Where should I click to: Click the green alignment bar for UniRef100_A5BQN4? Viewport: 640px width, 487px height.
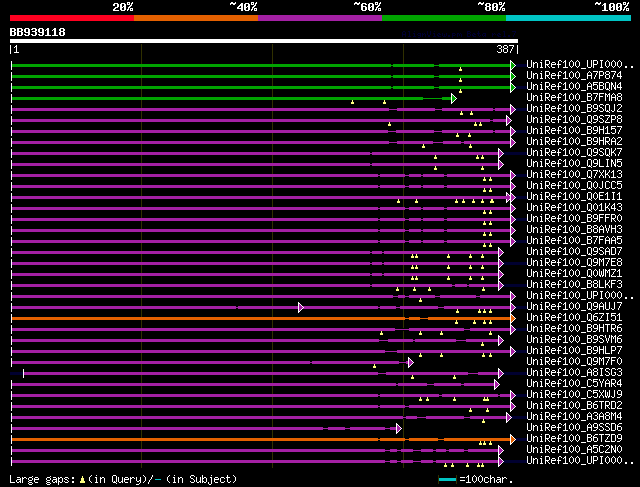point(261,87)
